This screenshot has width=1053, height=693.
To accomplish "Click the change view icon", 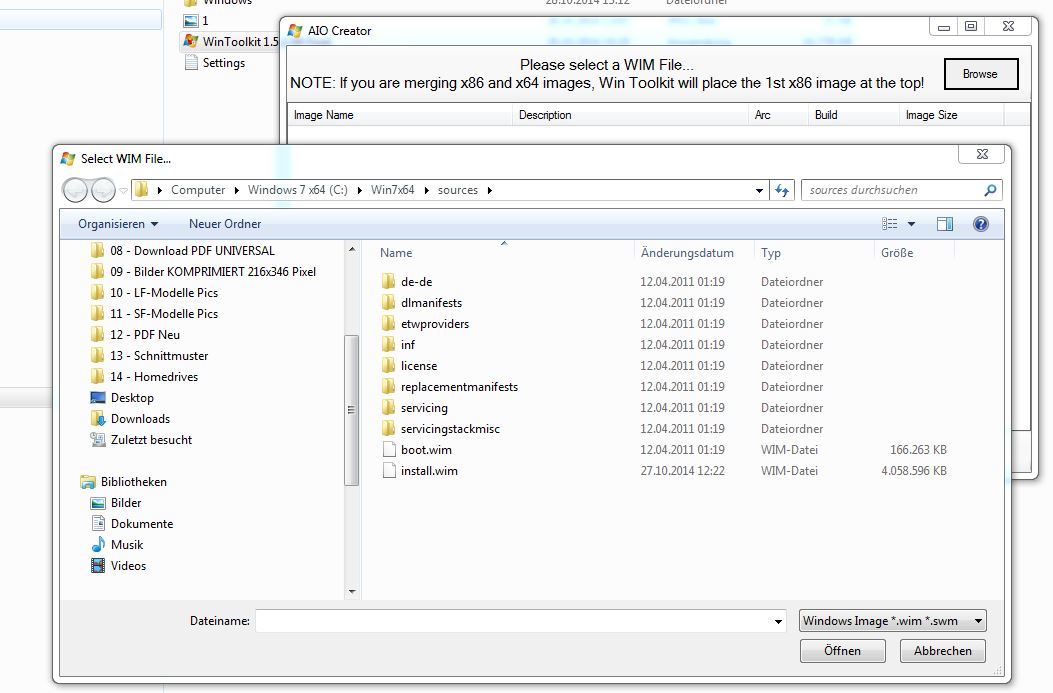I will (x=890, y=224).
